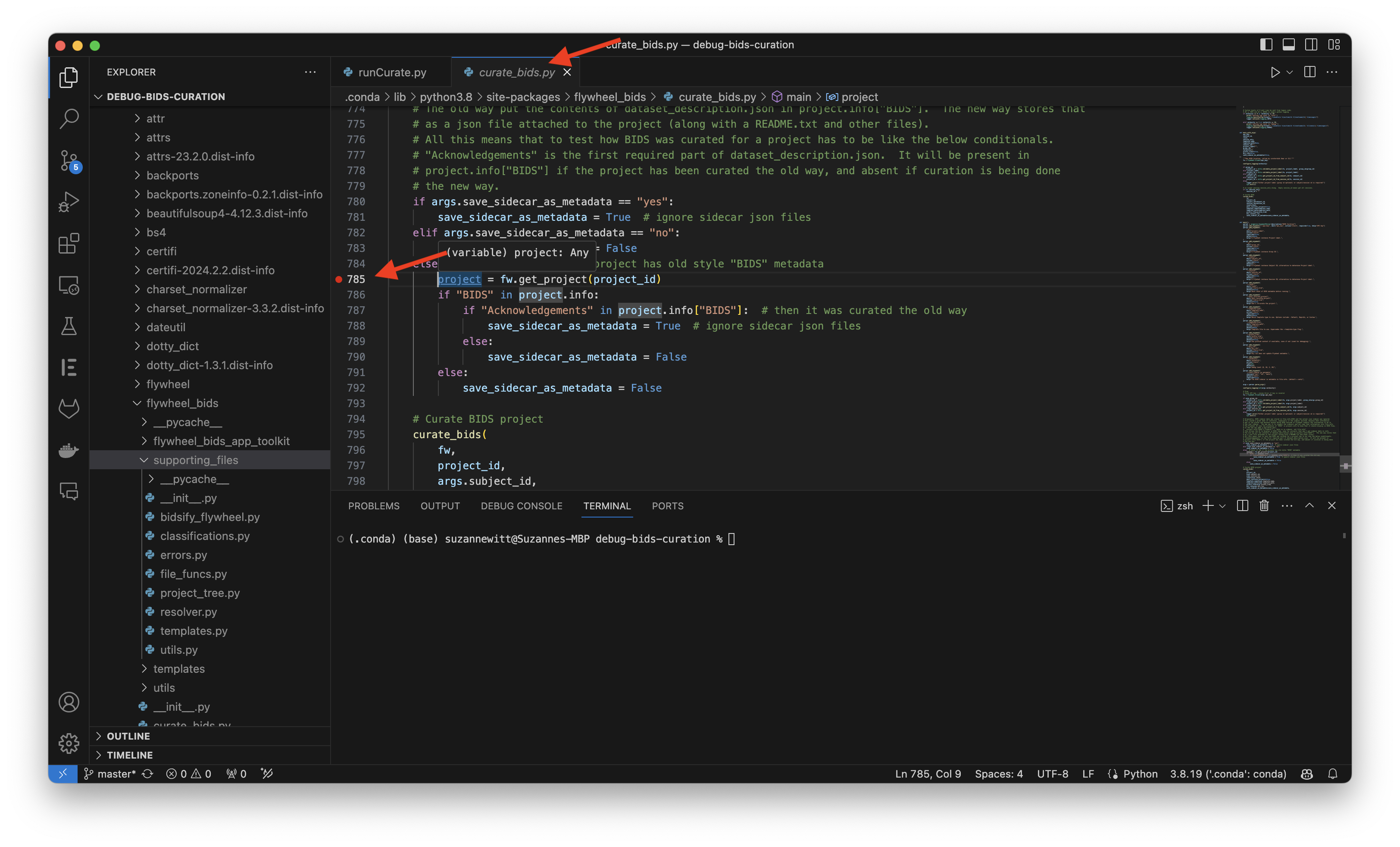Switch to the OUTPUT panel tab
Screen dimensions: 1400x847
click(441, 505)
